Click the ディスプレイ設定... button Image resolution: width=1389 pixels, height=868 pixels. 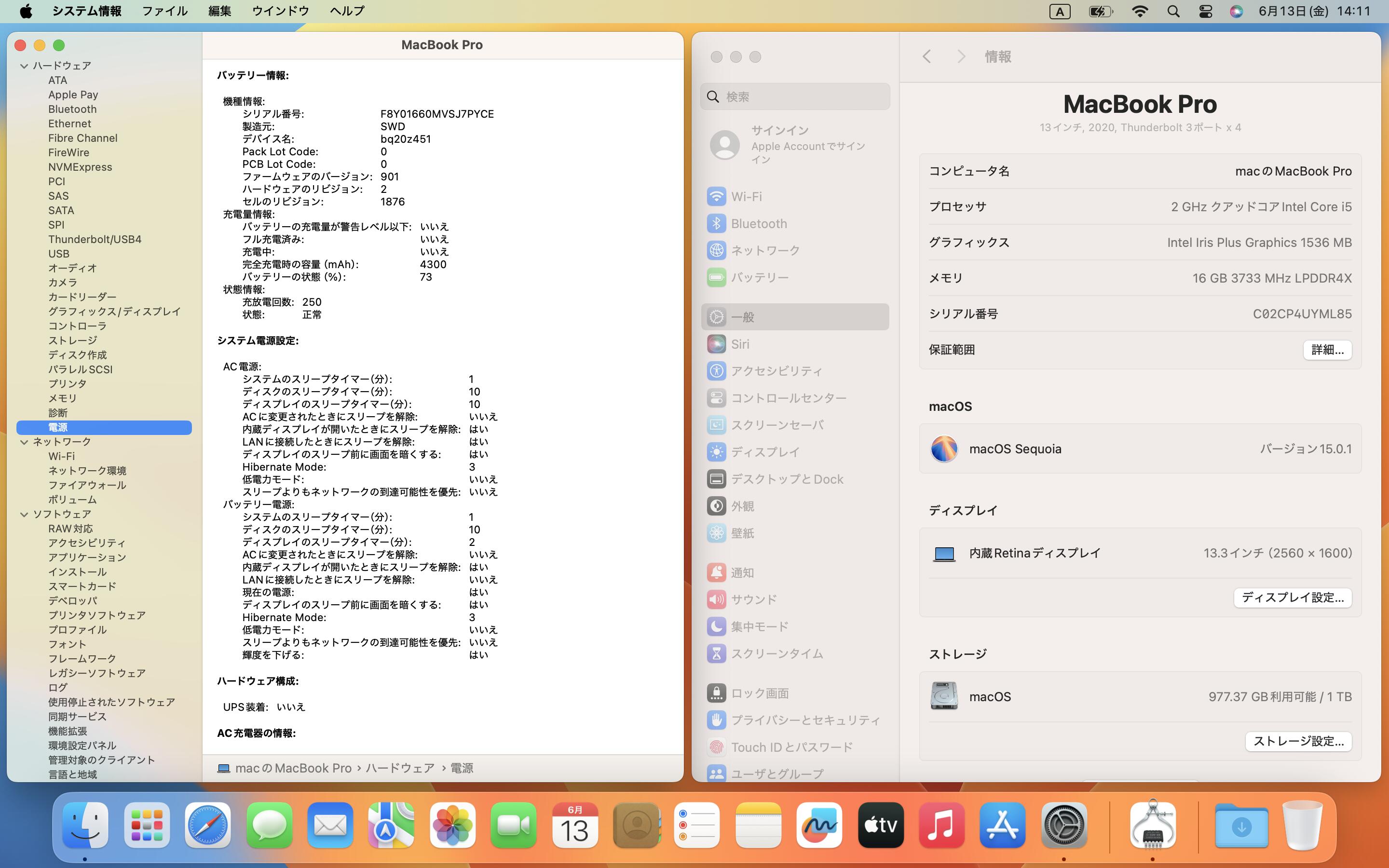click(x=1292, y=597)
